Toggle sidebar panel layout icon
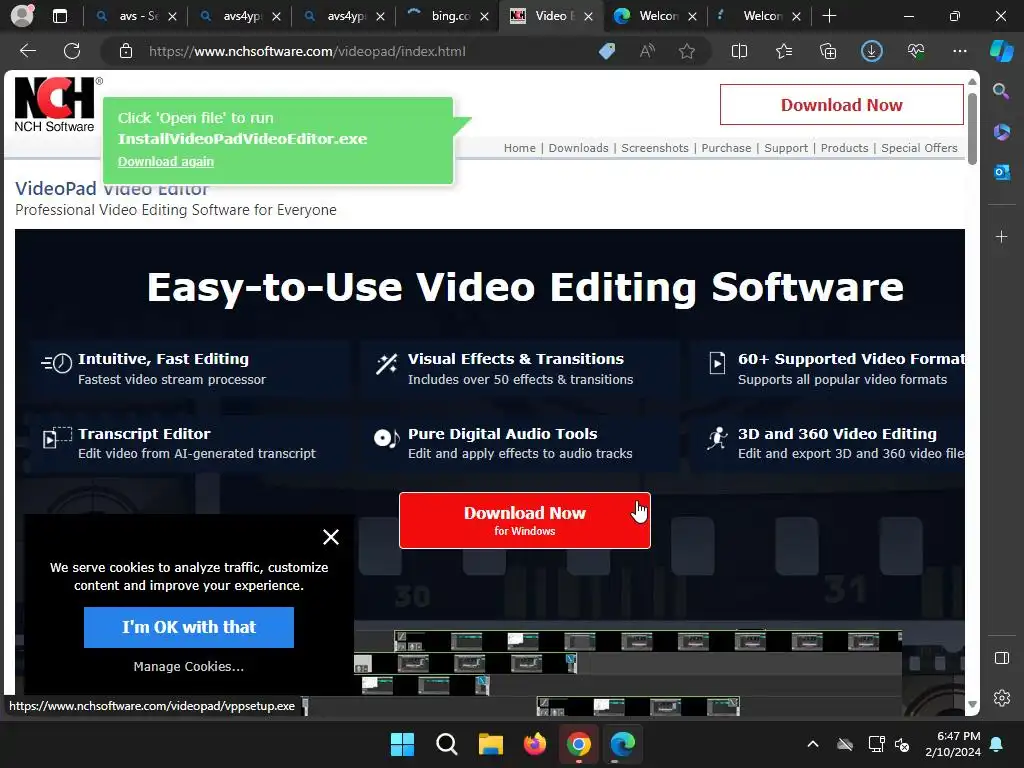Viewport: 1024px width, 768px height. point(1001,658)
